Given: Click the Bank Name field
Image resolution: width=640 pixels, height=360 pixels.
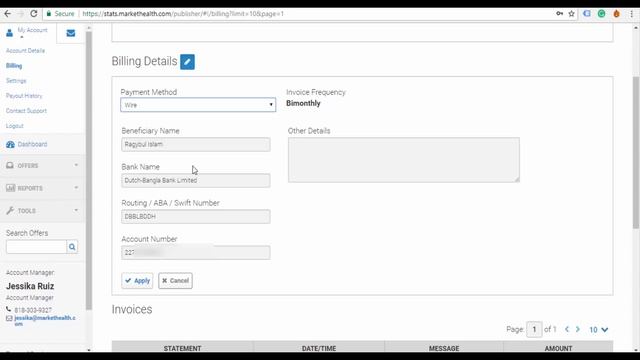Looking at the screenshot, I should (196, 180).
